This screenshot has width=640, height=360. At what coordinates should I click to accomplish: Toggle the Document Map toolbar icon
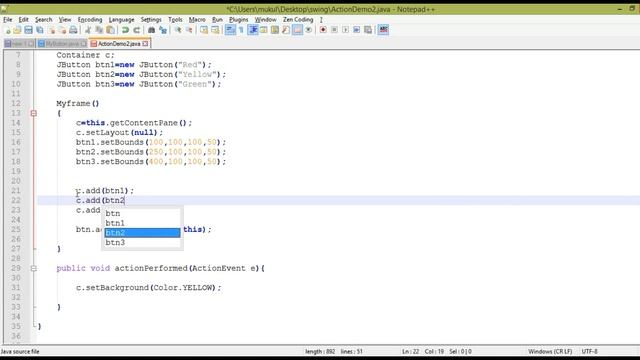click(x=275, y=30)
